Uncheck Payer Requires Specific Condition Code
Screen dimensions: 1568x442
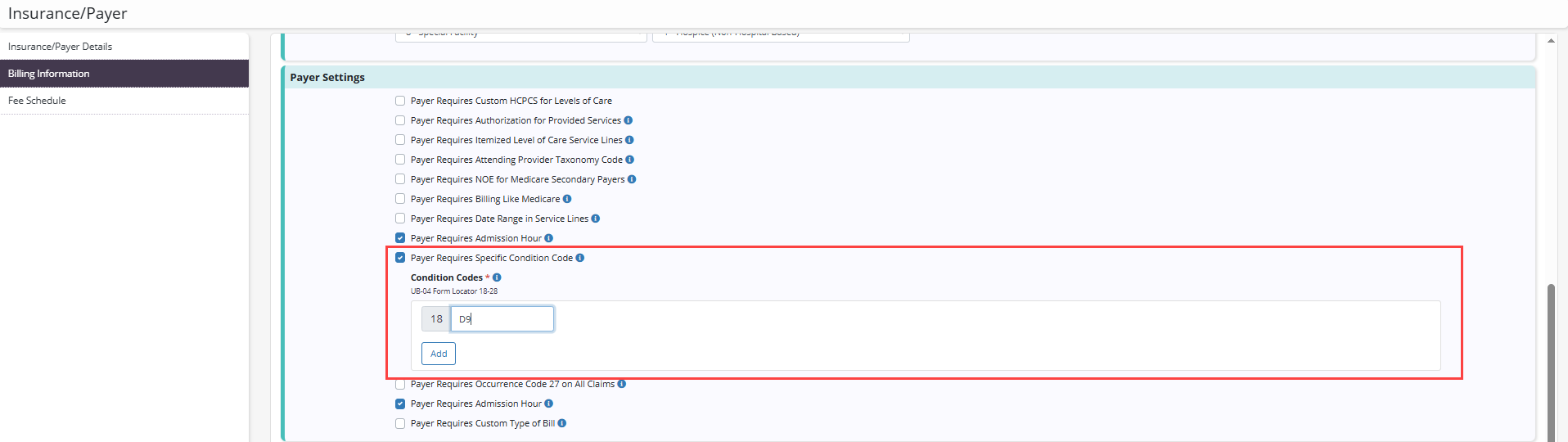(x=400, y=258)
